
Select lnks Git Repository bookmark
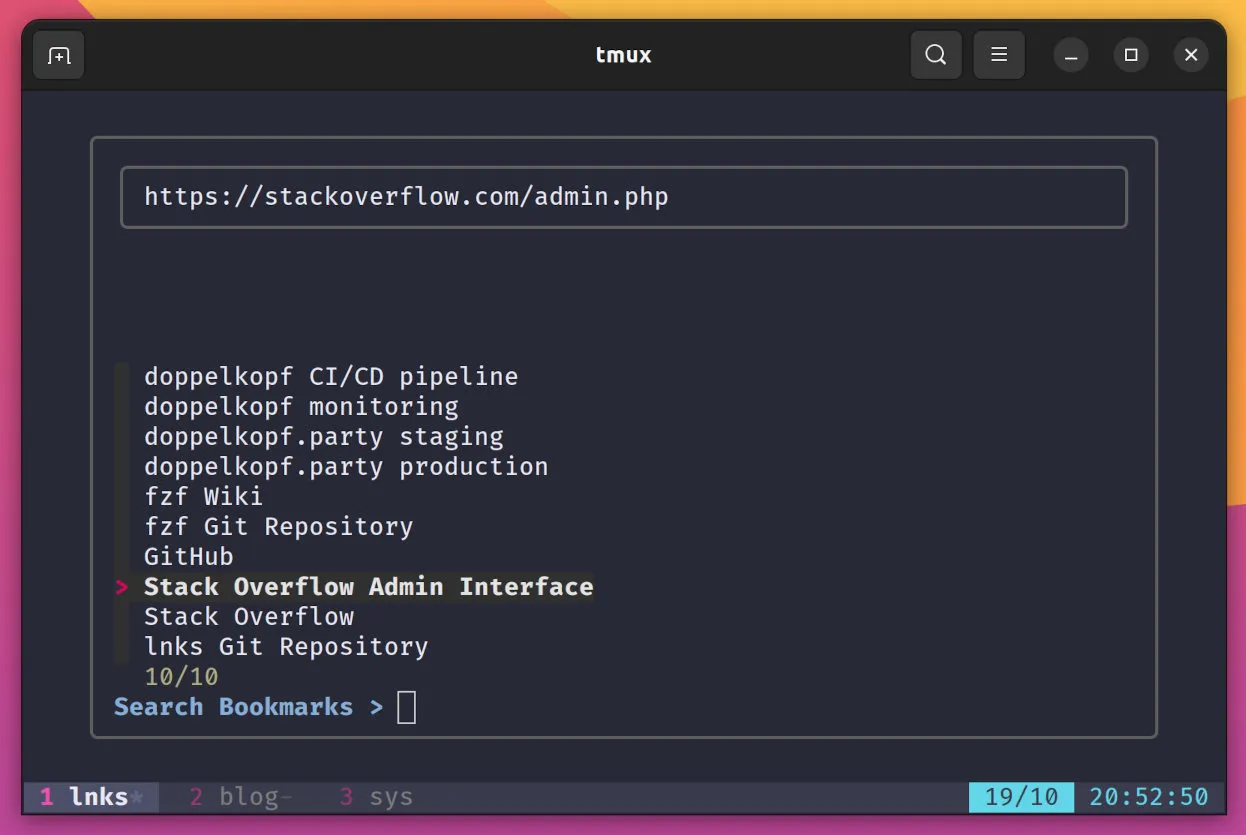(x=286, y=647)
